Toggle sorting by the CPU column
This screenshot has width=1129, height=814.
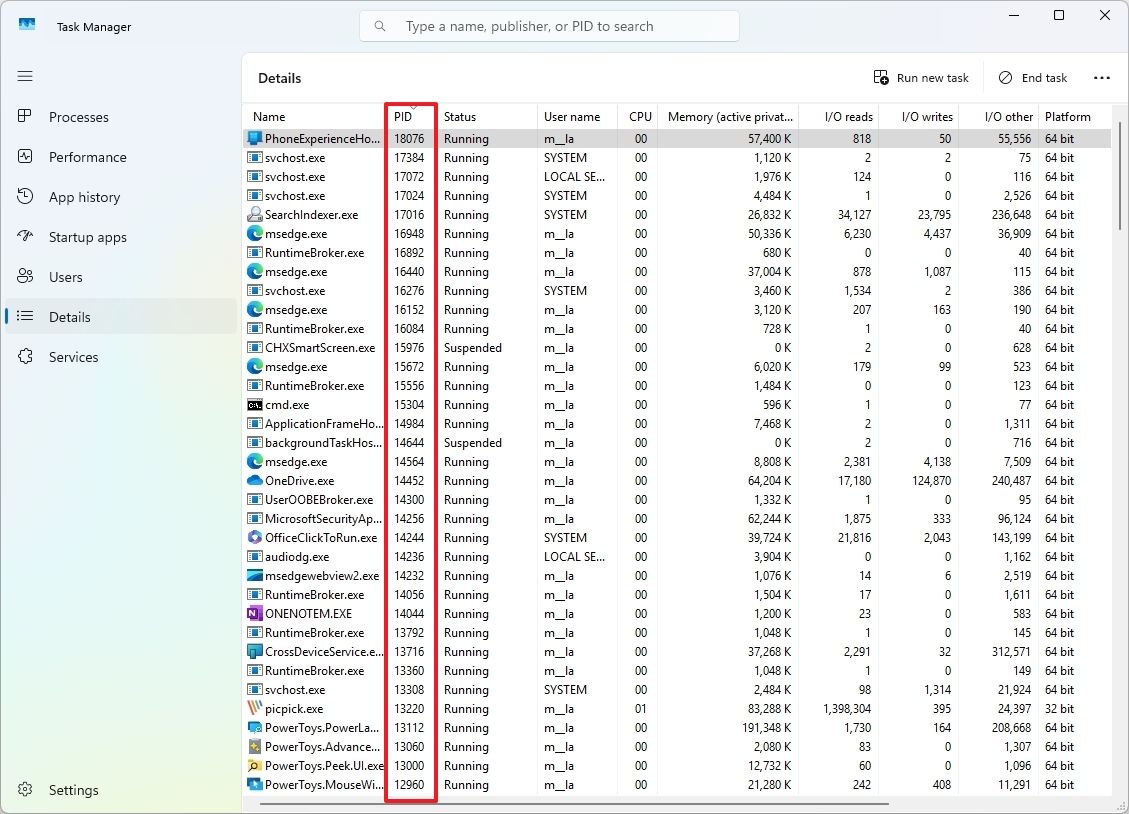coord(639,116)
